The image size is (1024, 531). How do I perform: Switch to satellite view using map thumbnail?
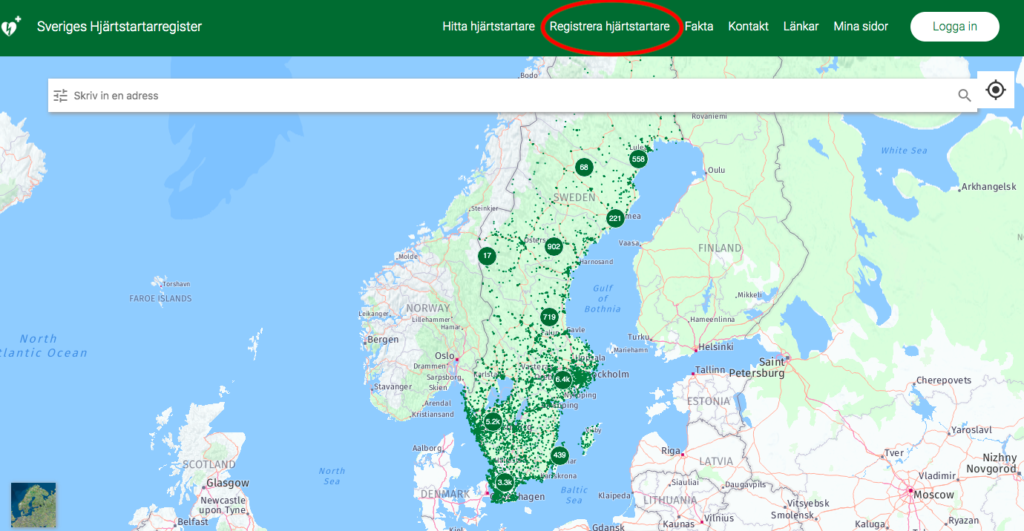tap(33, 505)
